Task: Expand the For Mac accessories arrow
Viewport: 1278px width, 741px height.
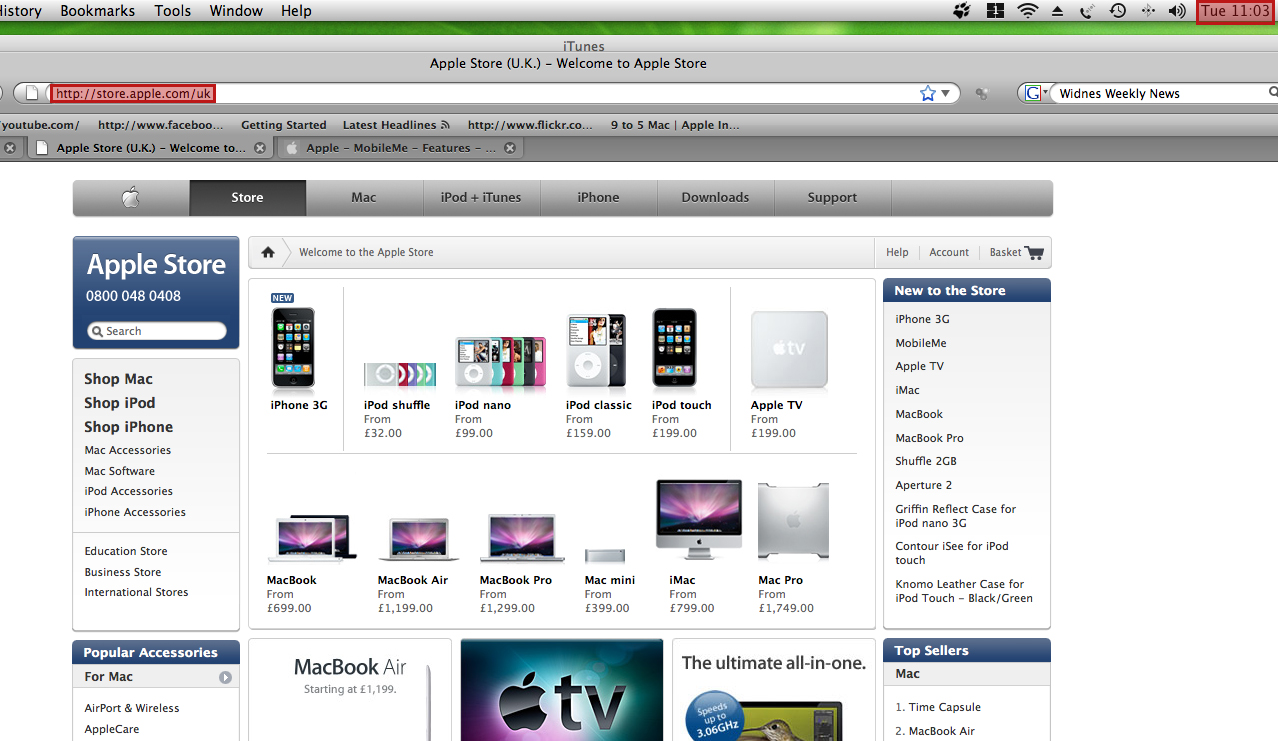Action: 226,677
